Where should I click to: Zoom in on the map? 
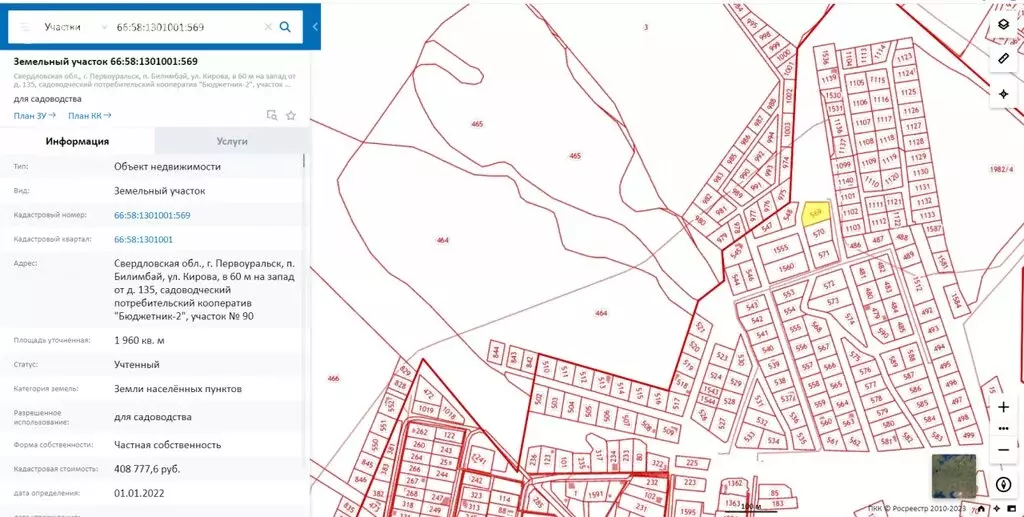click(x=1003, y=407)
